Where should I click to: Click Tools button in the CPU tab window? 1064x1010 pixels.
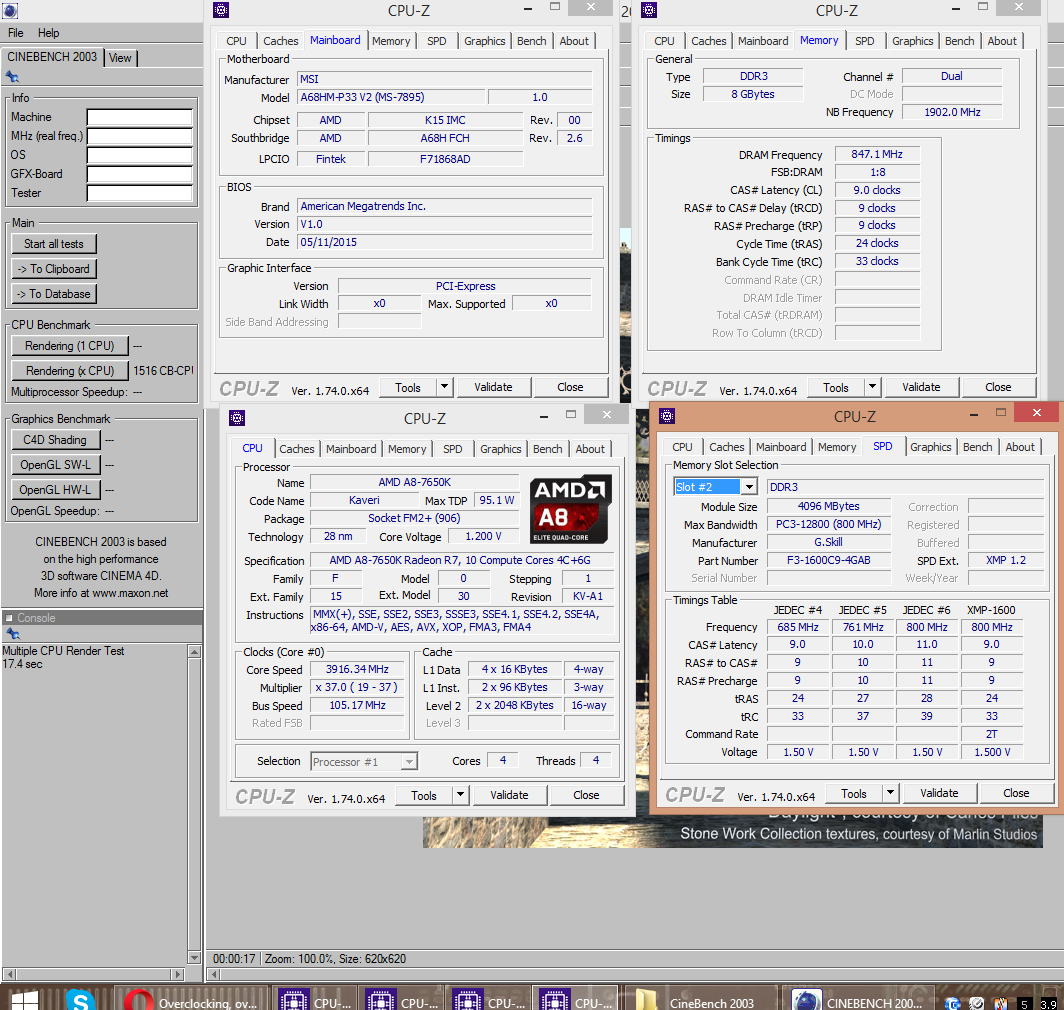pos(423,795)
